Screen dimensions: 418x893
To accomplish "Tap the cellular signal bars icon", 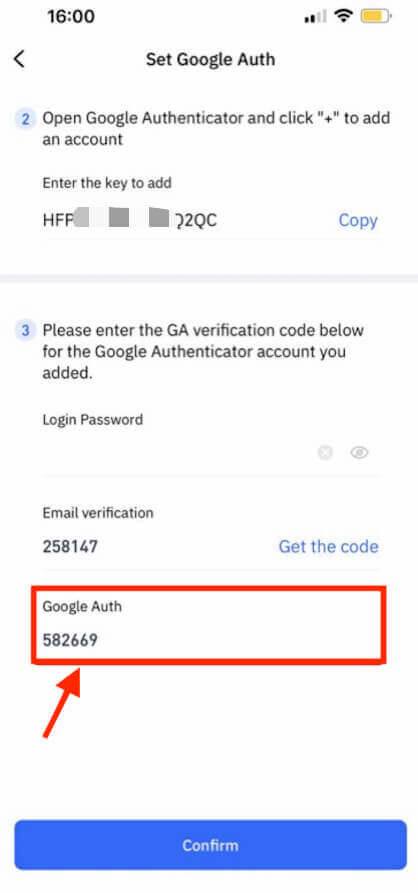I will point(317,17).
